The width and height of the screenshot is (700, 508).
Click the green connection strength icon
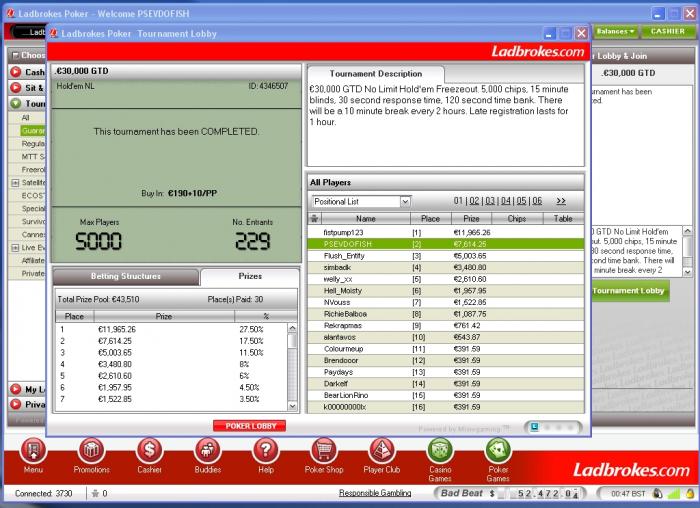coord(673,494)
